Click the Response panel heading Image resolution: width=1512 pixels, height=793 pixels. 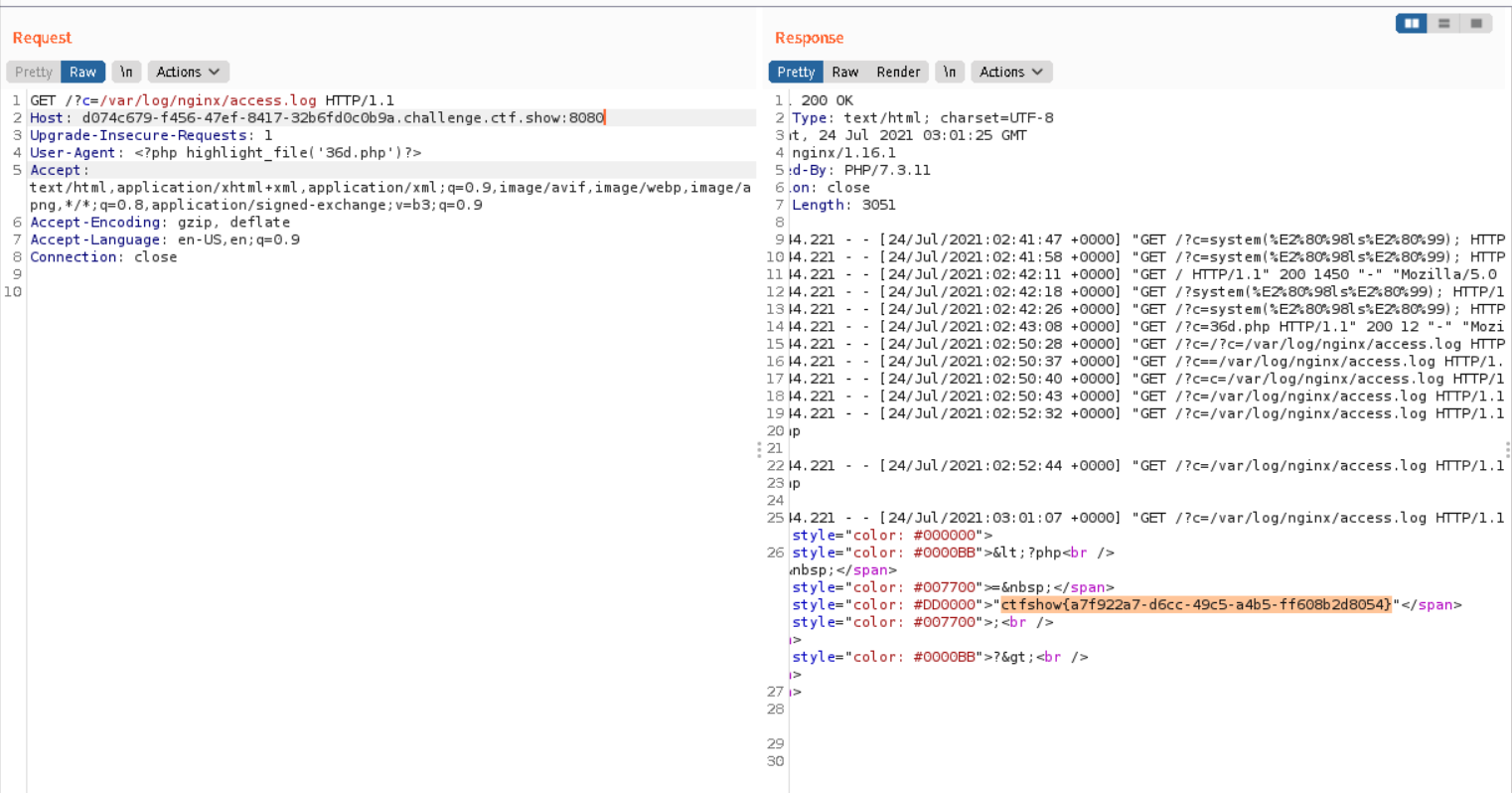click(809, 38)
